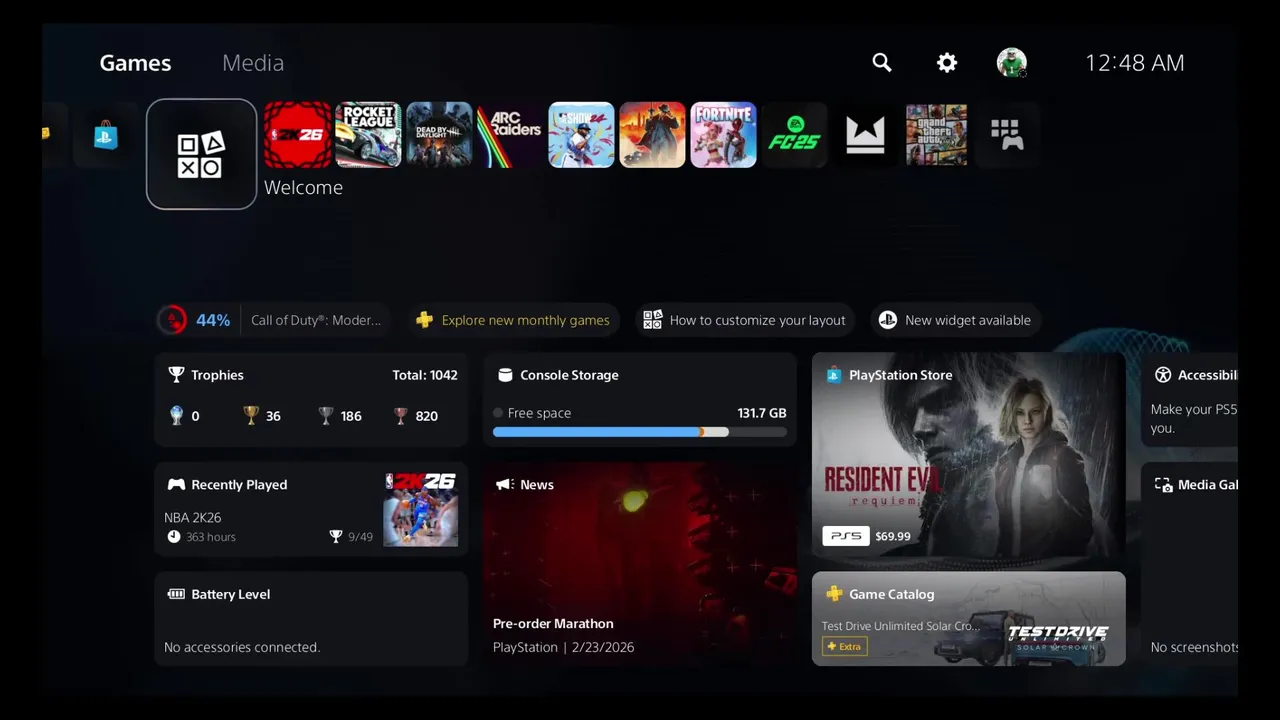Launch the EA FC25 game tile
Image resolution: width=1280 pixels, height=720 pixels.
[794, 134]
